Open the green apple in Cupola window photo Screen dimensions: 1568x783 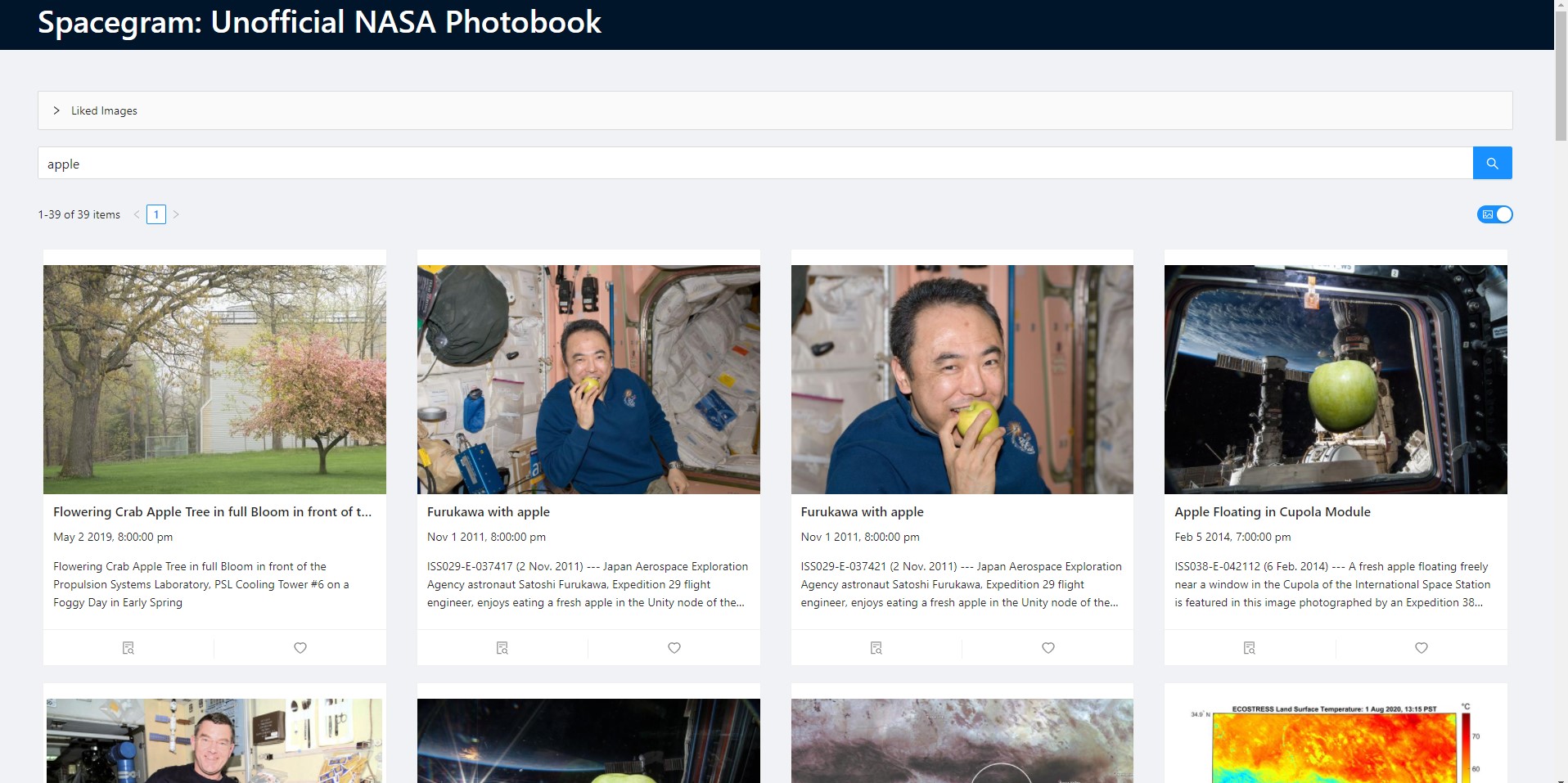1336,379
